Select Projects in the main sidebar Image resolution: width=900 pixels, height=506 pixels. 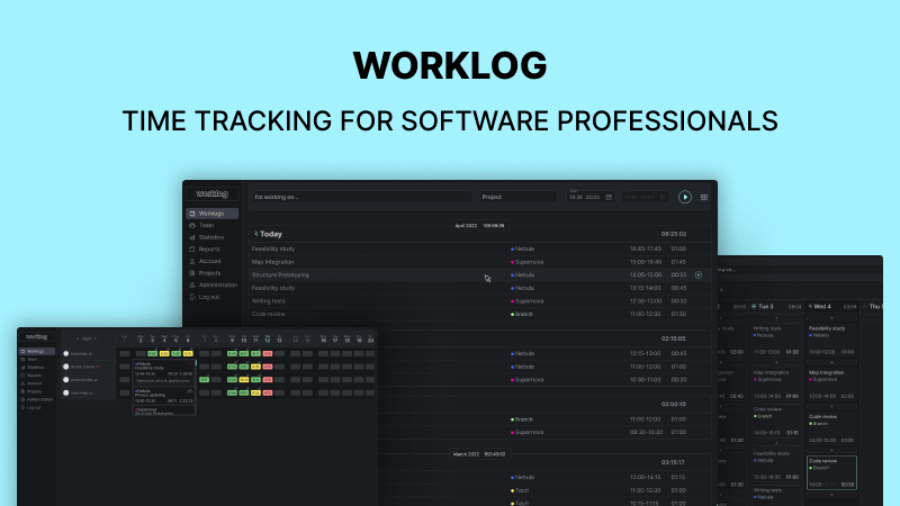click(x=209, y=273)
